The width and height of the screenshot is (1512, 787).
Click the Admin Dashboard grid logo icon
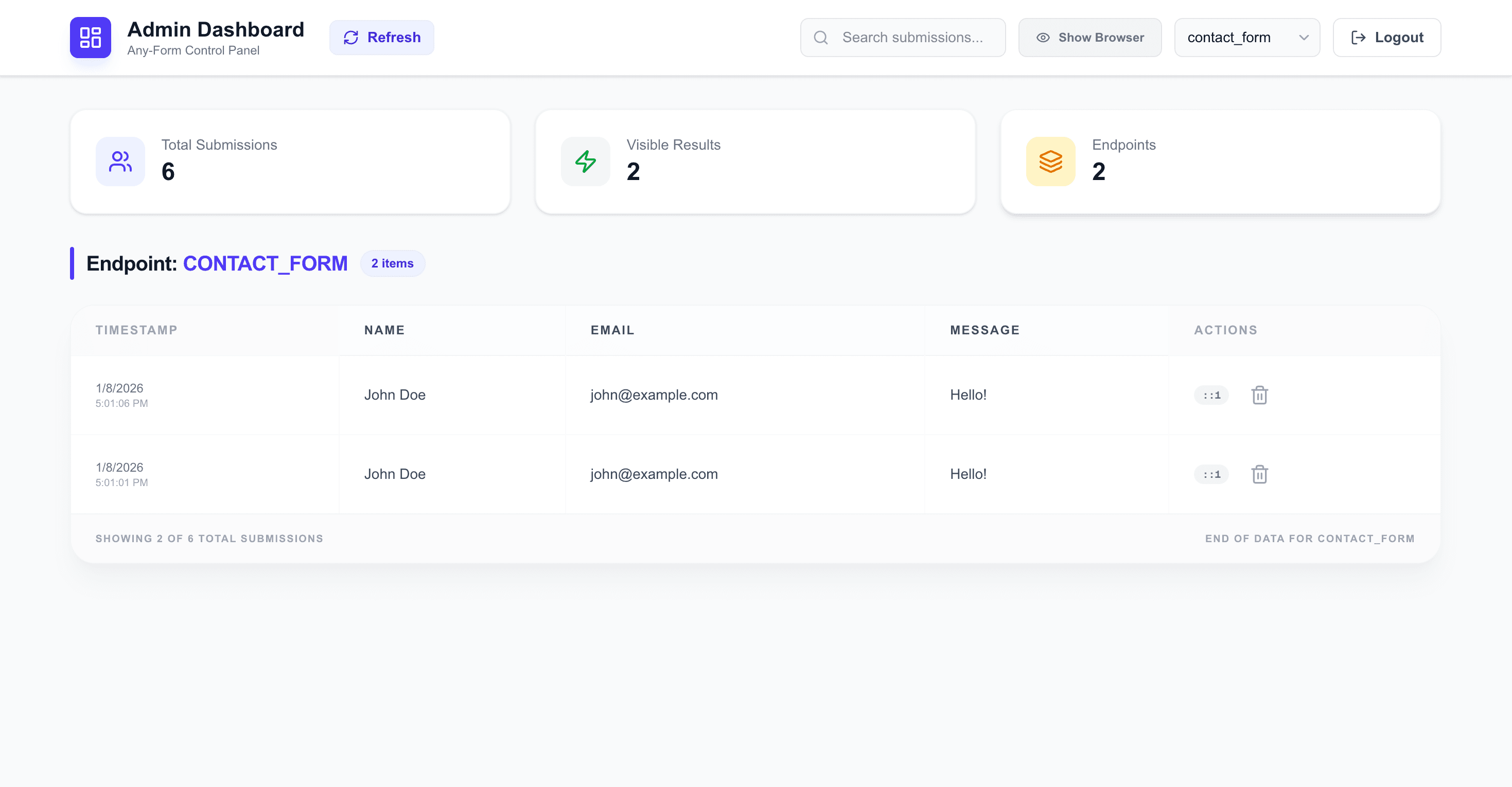[x=91, y=38]
